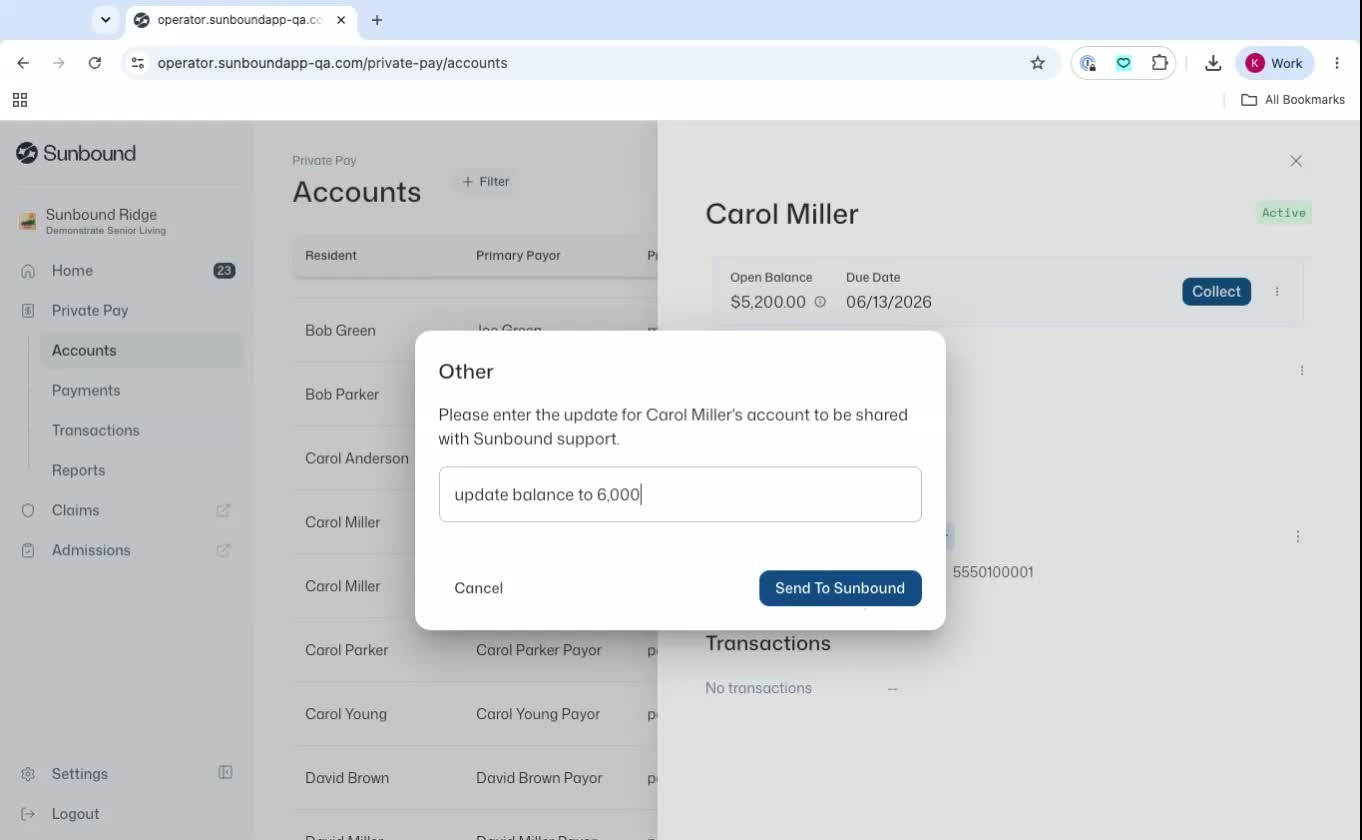The height and width of the screenshot is (840, 1362).
Task: Open the browser downloads icon
Action: [1213, 63]
